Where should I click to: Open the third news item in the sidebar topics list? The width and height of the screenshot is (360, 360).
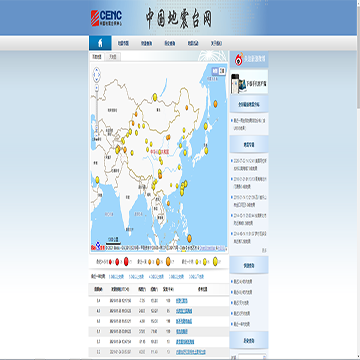[x=249, y=201]
